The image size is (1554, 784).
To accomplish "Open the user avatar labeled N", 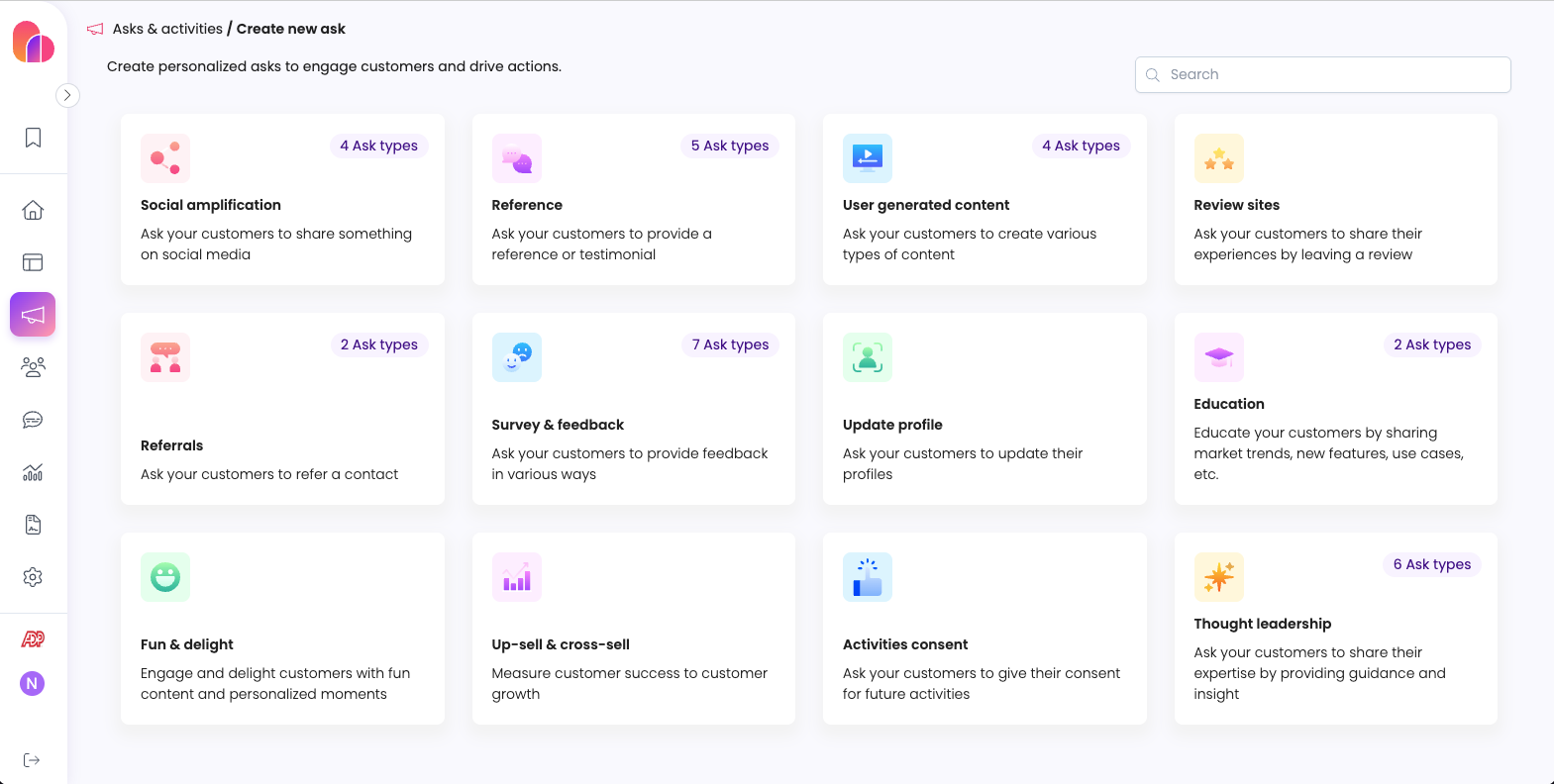I will coord(33,683).
